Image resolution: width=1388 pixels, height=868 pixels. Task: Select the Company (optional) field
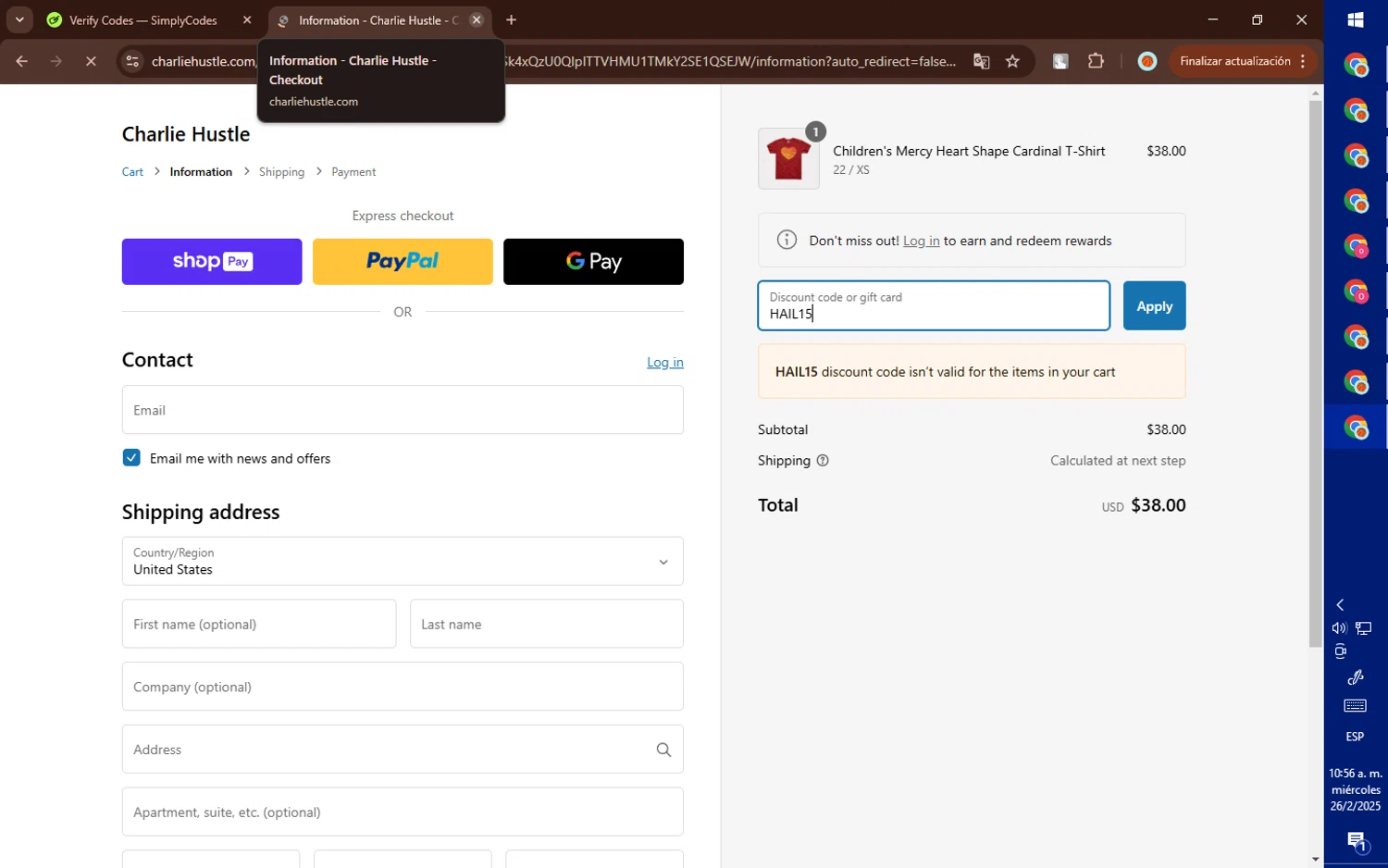[403, 687]
